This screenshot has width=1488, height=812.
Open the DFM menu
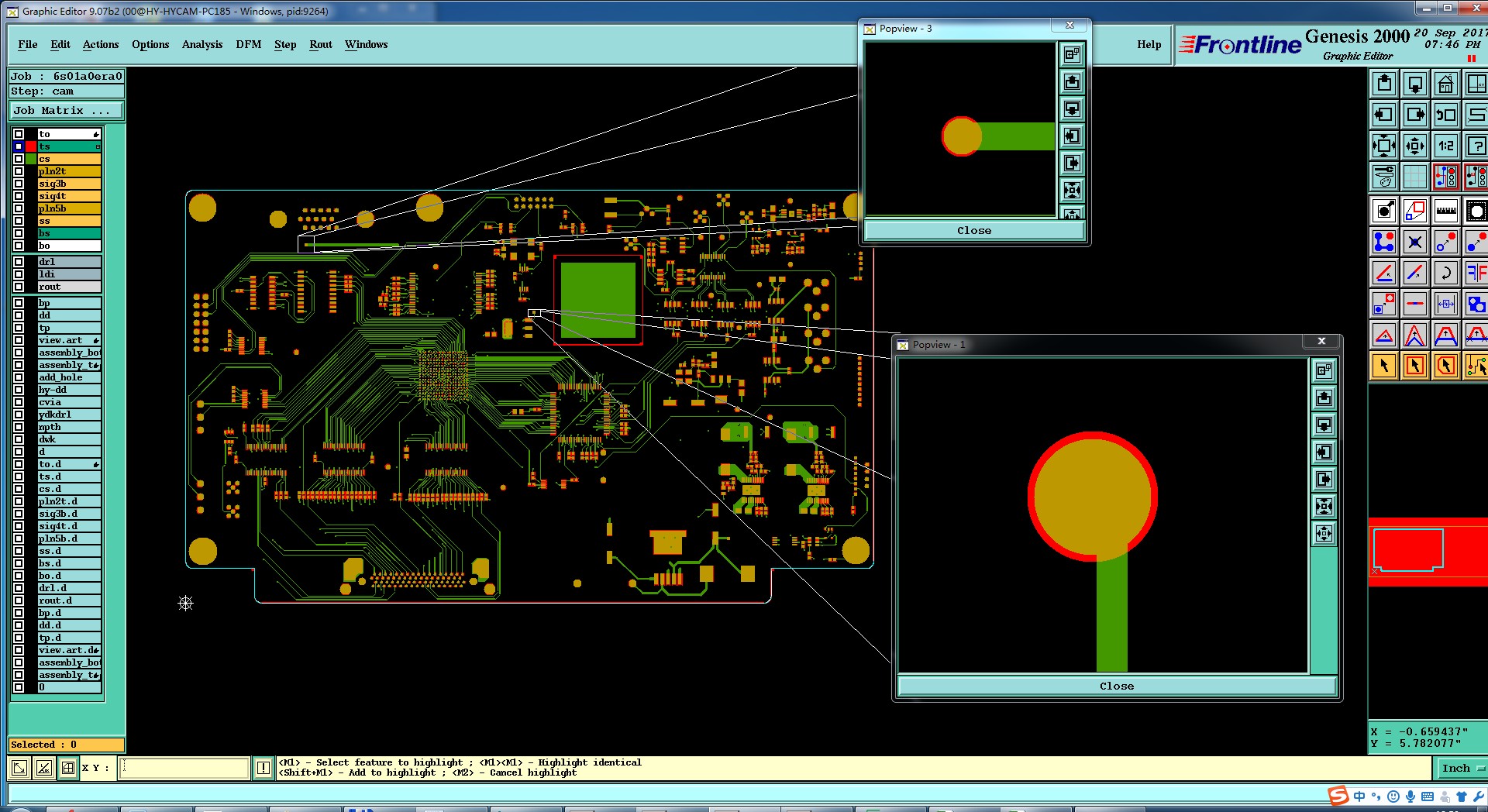(x=249, y=44)
